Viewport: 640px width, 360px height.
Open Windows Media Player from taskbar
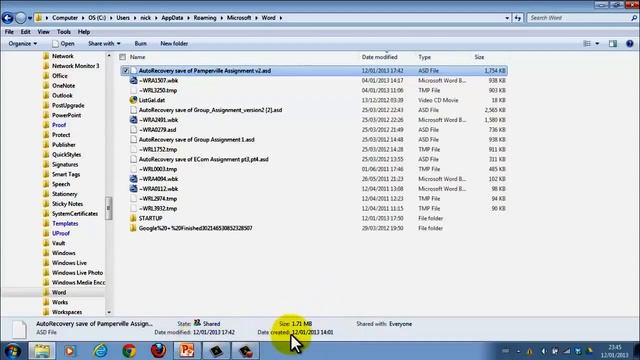70,351
